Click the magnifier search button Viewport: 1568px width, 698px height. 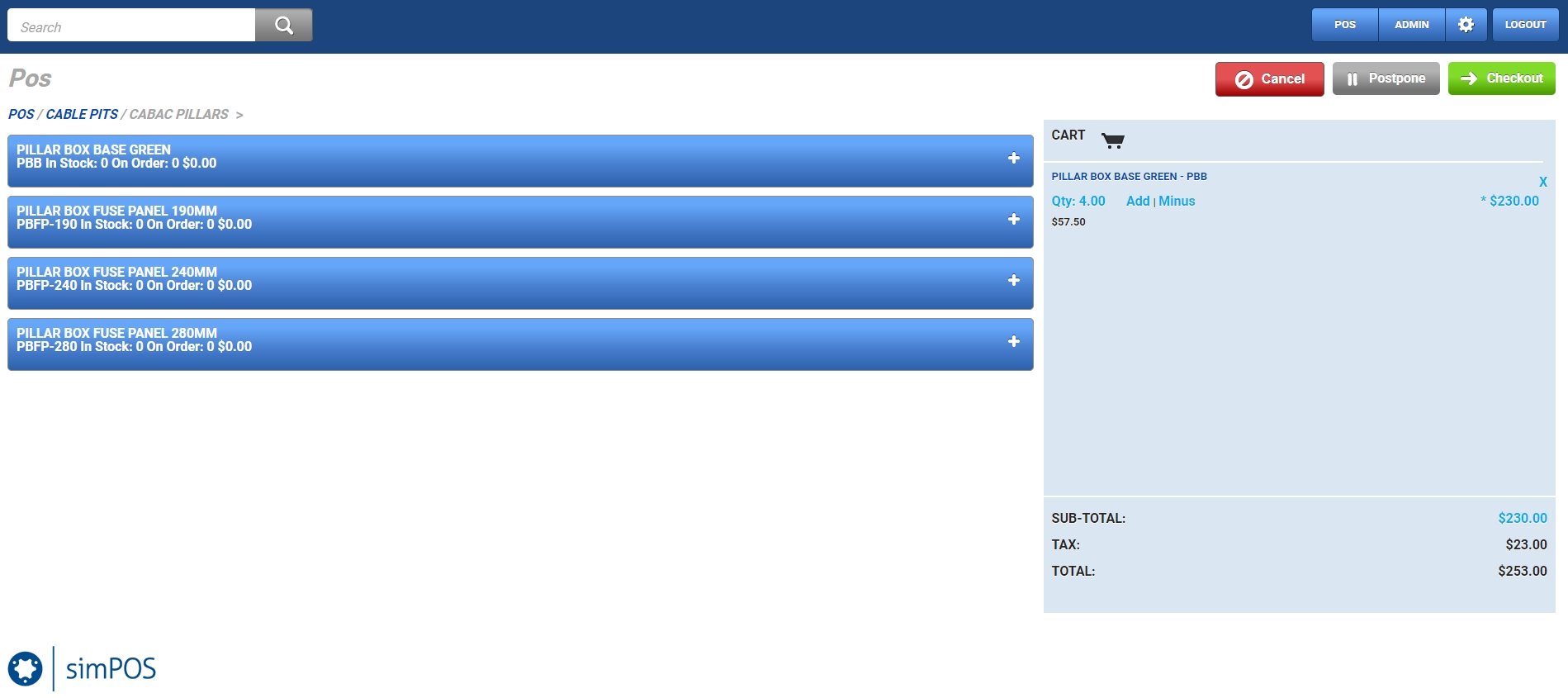point(283,25)
